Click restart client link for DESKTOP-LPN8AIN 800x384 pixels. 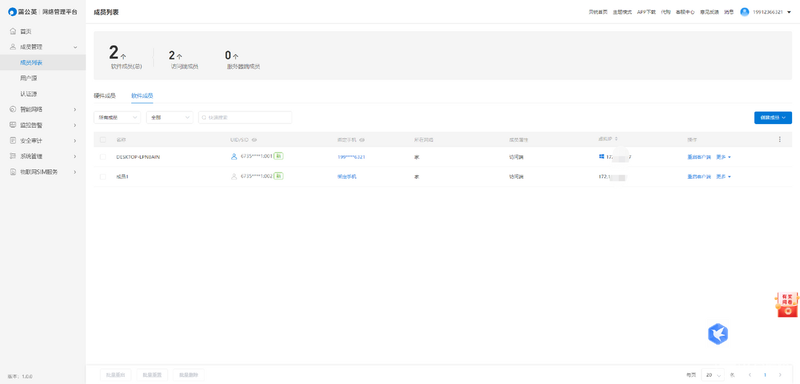[699, 157]
